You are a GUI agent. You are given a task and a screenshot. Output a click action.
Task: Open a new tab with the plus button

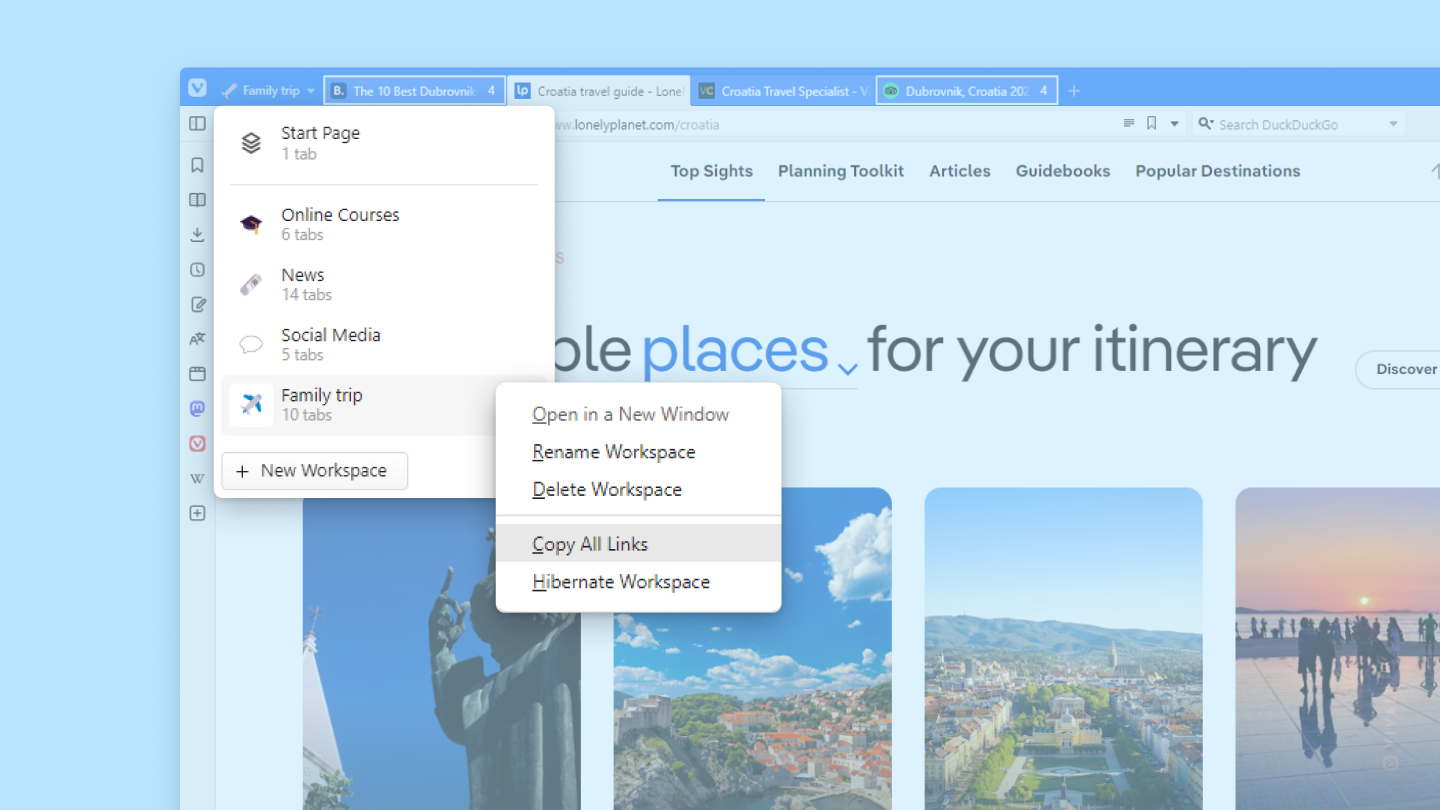pyautogui.click(x=1074, y=91)
